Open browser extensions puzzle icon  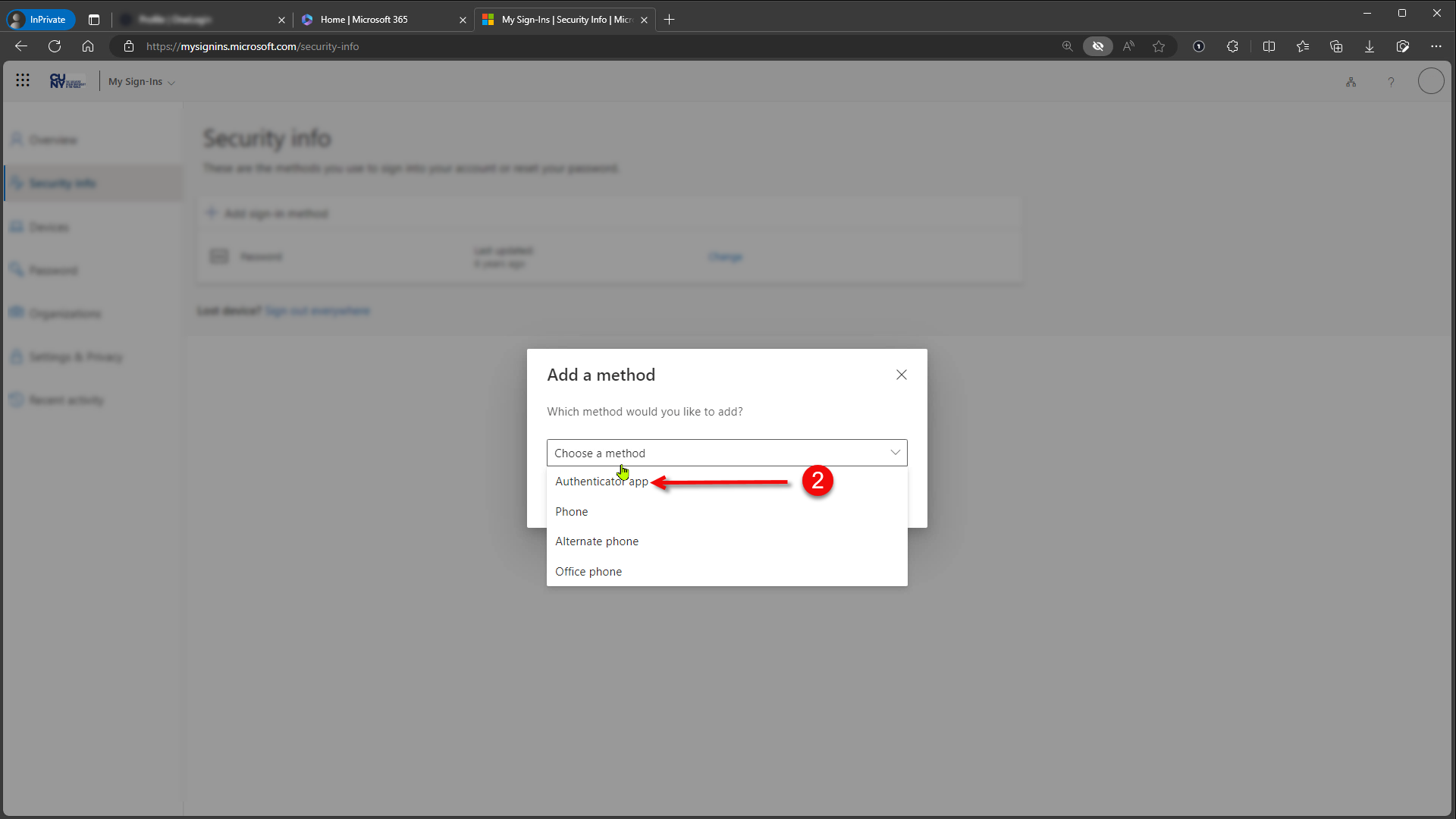(1232, 46)
